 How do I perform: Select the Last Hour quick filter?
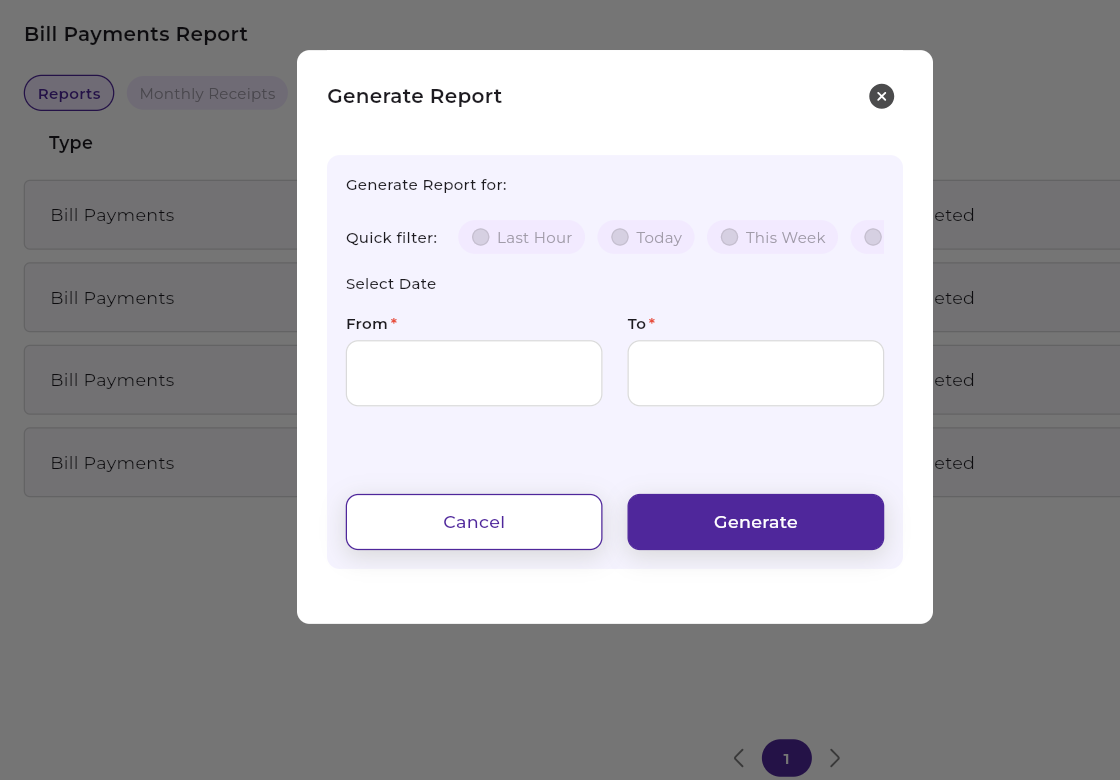click(521, 237)
